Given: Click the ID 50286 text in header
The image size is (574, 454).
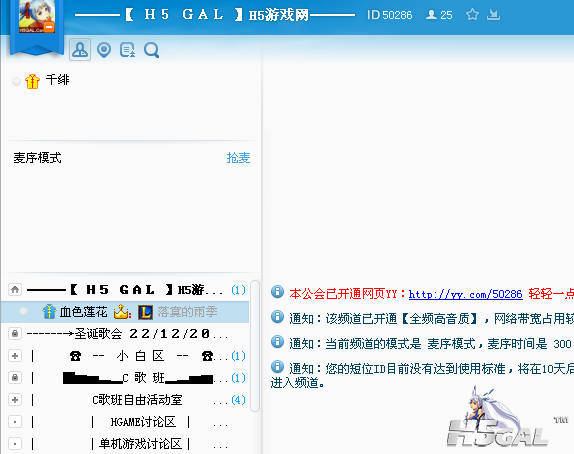Looking at the screenshot, I should tap(390, 15).
